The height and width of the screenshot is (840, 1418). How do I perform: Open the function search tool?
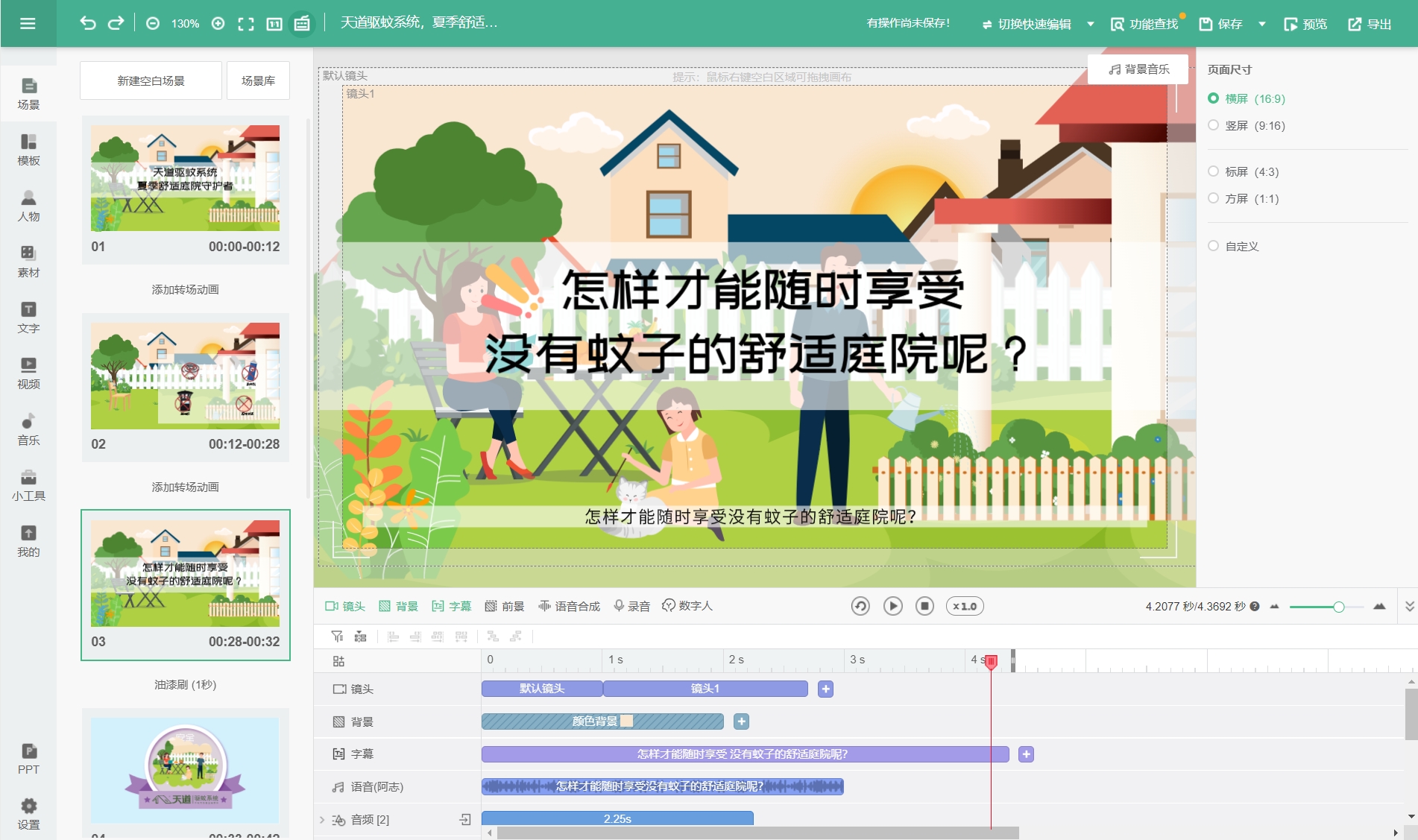pyautogui.click(x=1144, y=24)
